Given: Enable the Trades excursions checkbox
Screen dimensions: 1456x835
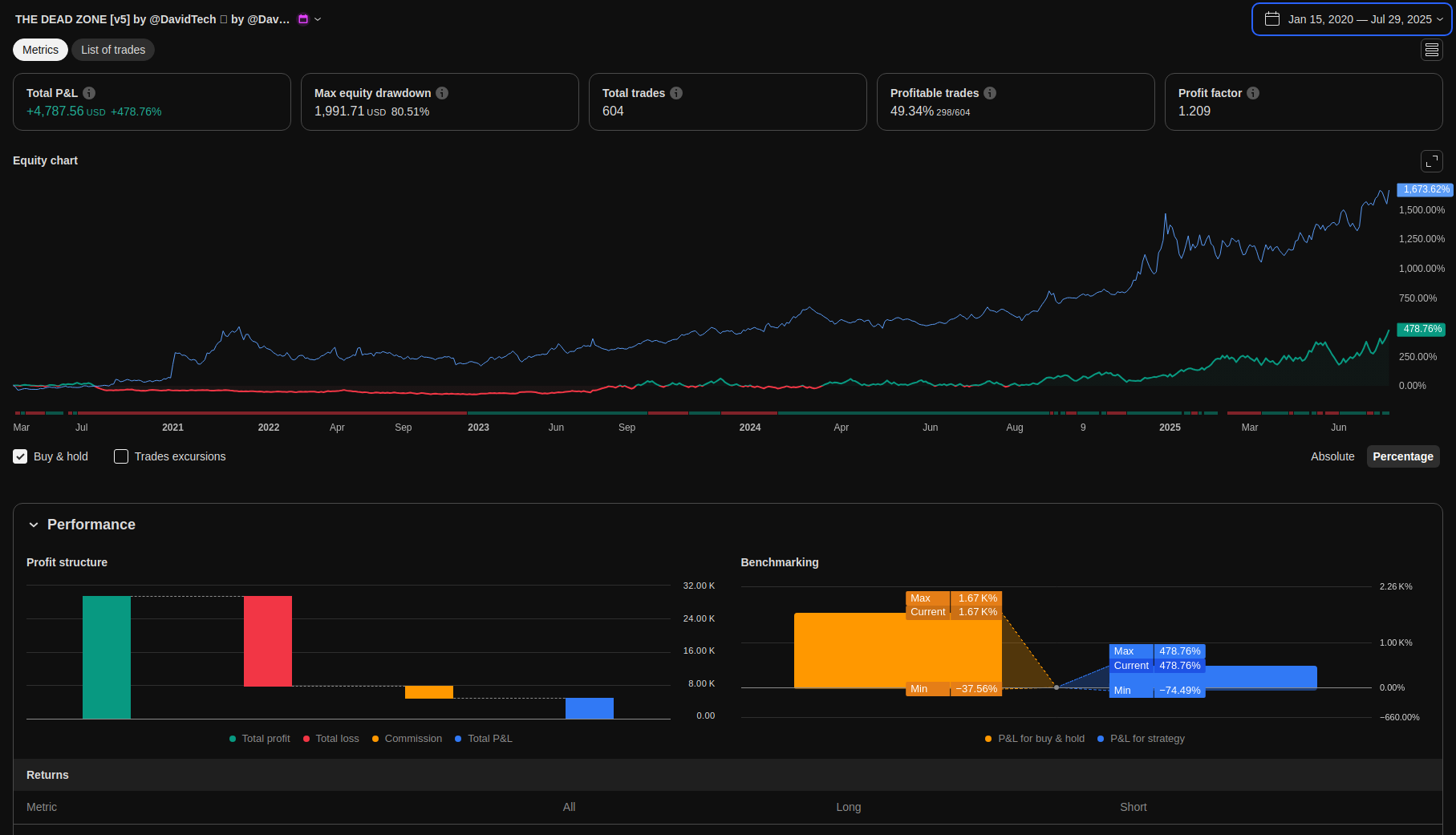Looking at the screenshot, I should coord(121,456).
